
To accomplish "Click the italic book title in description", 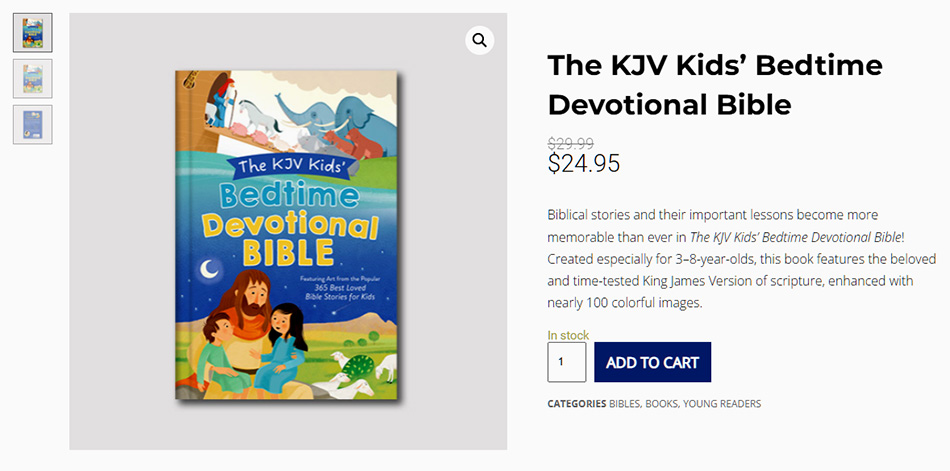I will tap(794, 237).
